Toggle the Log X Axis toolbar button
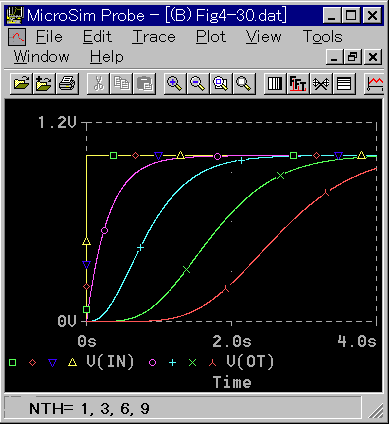 click(275, 83)
